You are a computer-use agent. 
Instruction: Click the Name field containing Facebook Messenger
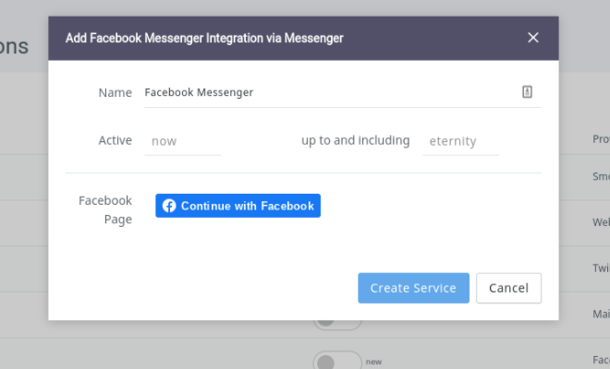click(x=343, y=93)
